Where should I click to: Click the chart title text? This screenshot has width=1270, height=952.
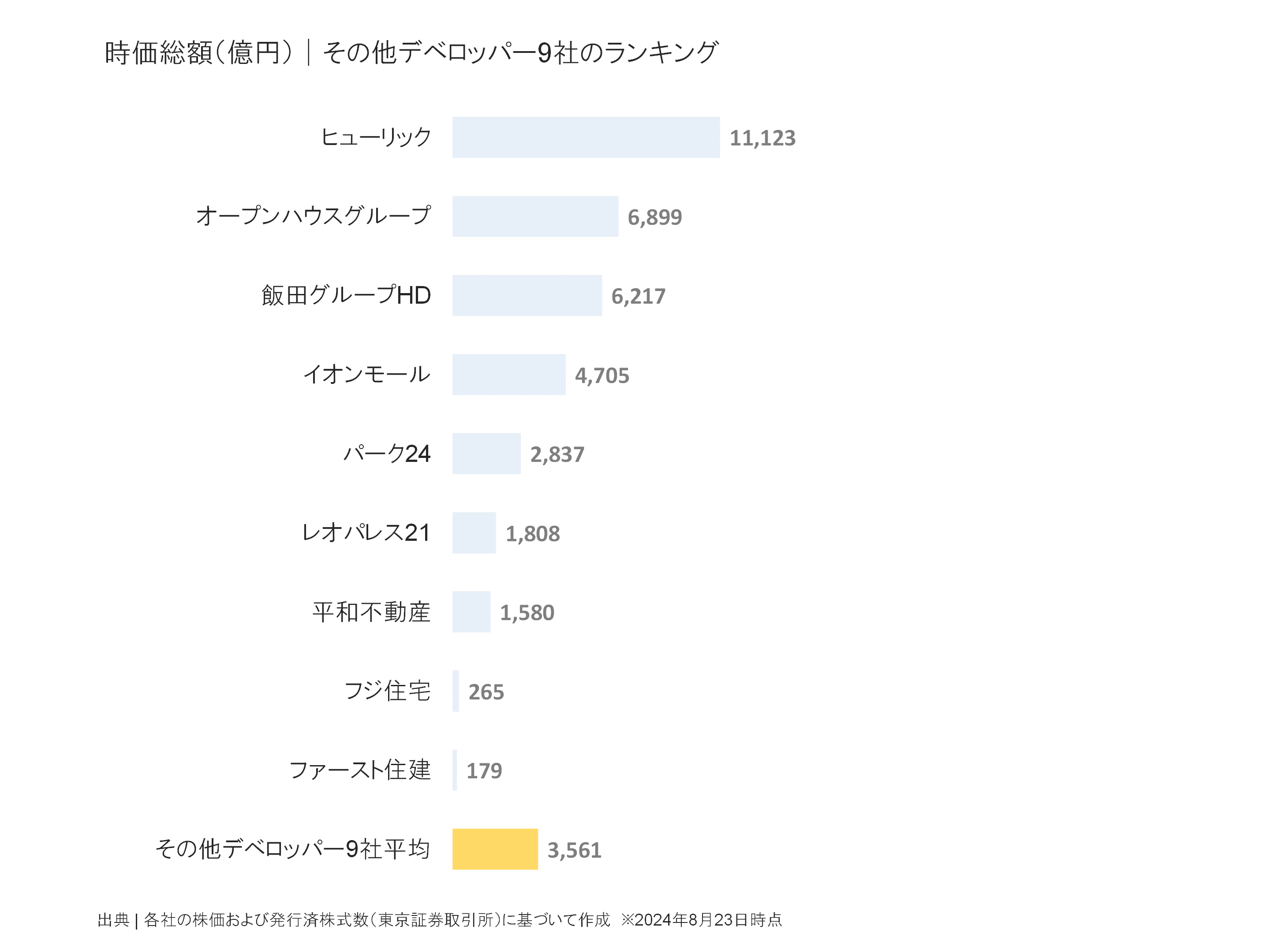[411, 53]
